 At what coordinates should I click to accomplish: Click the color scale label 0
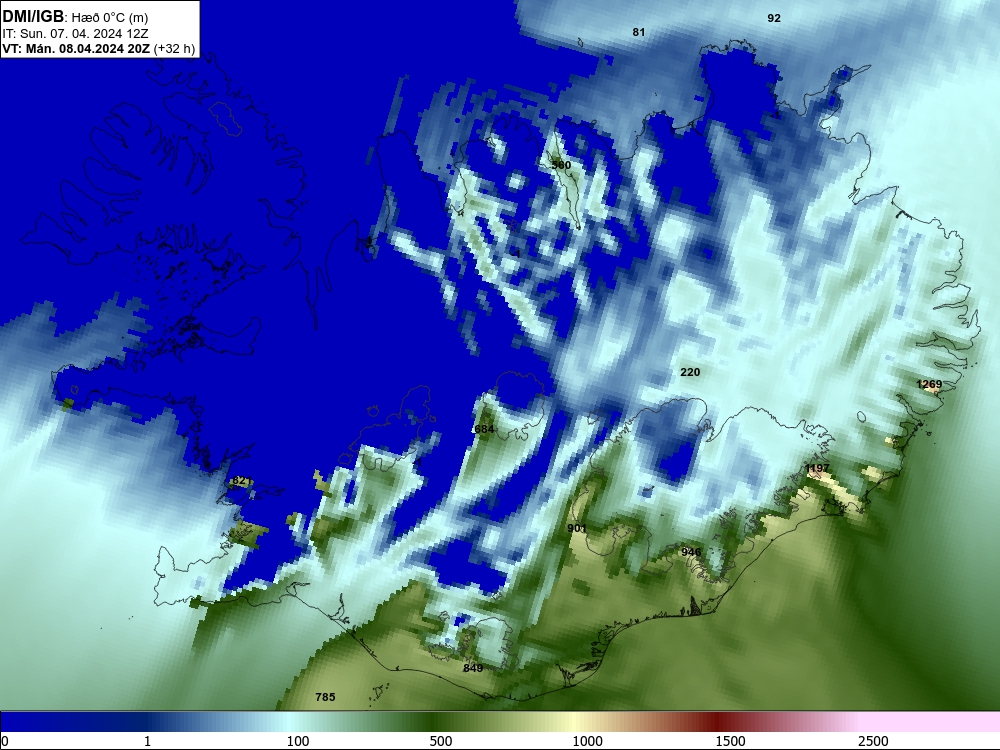[5, 740]
